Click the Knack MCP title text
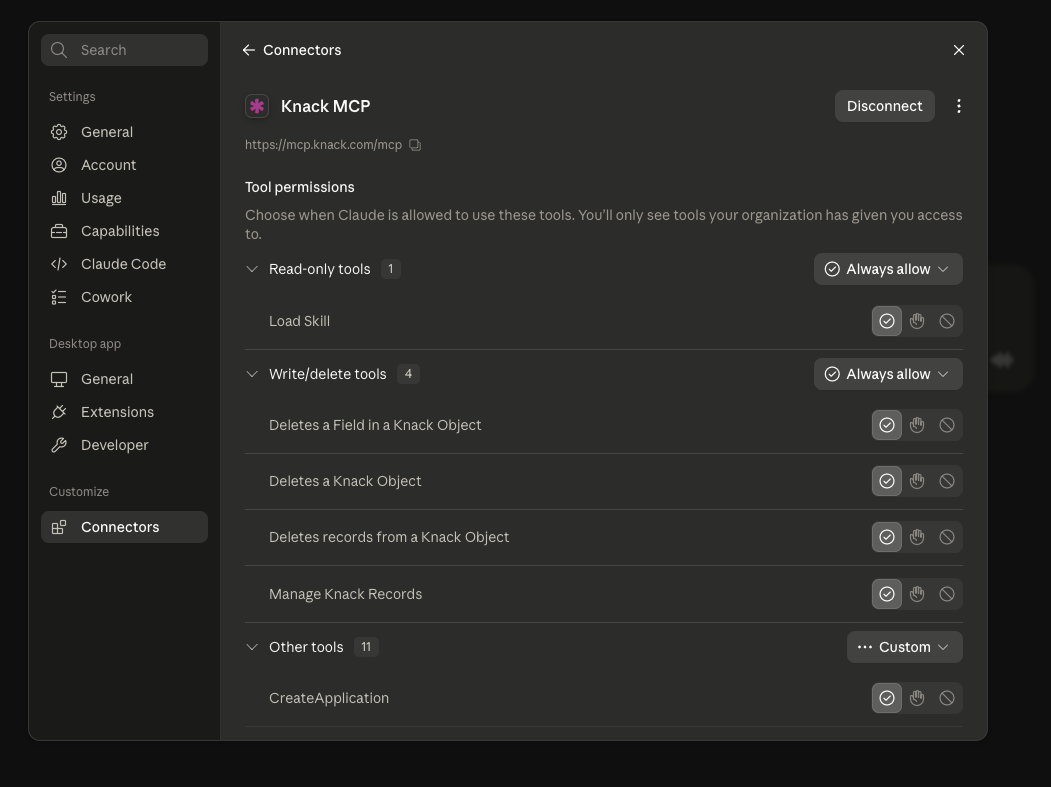1051x787 pixels. (325, 106)
